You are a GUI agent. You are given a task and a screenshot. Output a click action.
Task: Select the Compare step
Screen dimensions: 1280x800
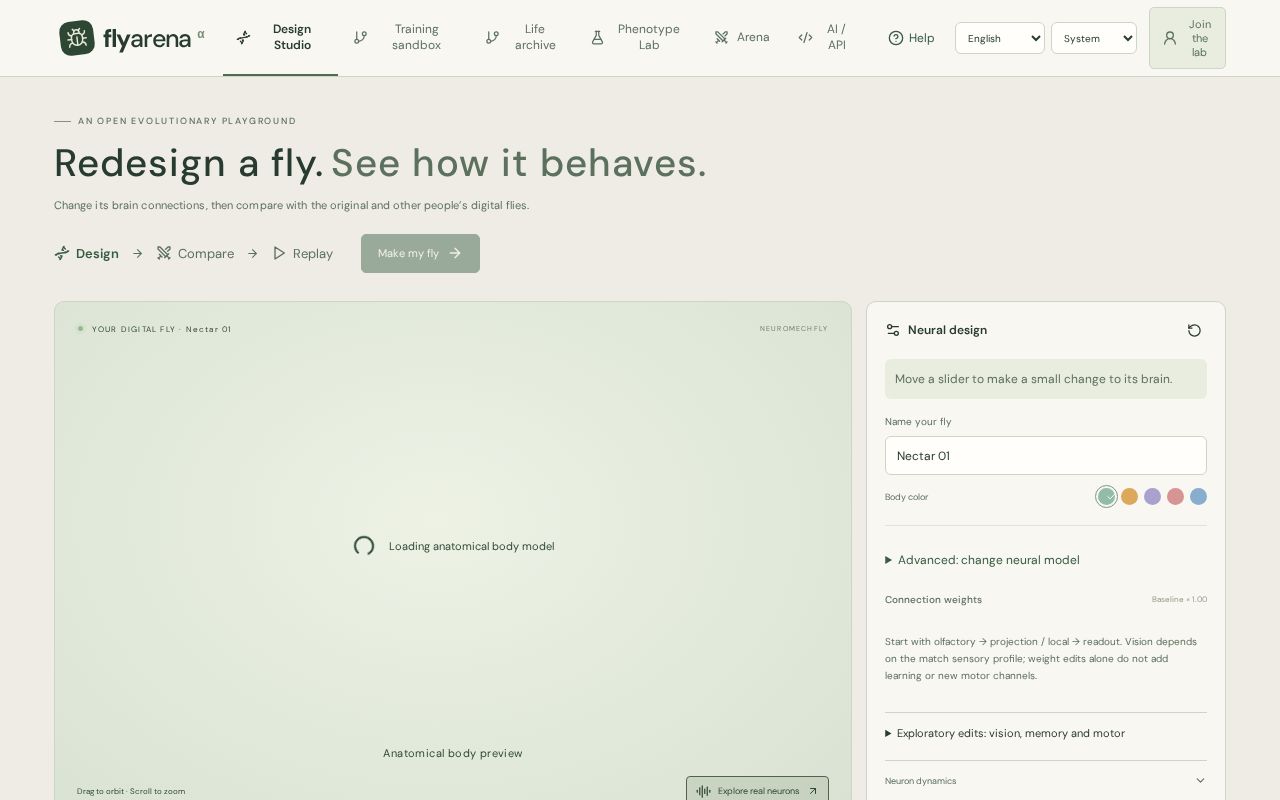[x=195, y=254]
